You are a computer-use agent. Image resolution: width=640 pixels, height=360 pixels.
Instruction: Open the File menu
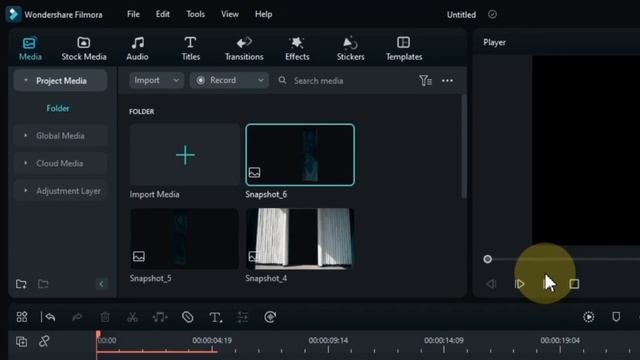pyautogui.click(x=133, y=14)
